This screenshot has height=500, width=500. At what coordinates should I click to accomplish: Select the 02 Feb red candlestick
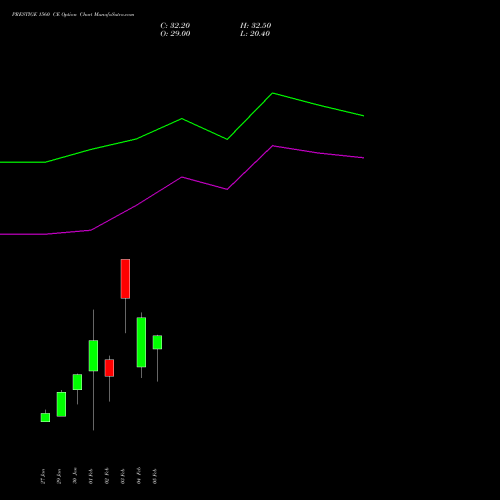[x=109, y=368]
